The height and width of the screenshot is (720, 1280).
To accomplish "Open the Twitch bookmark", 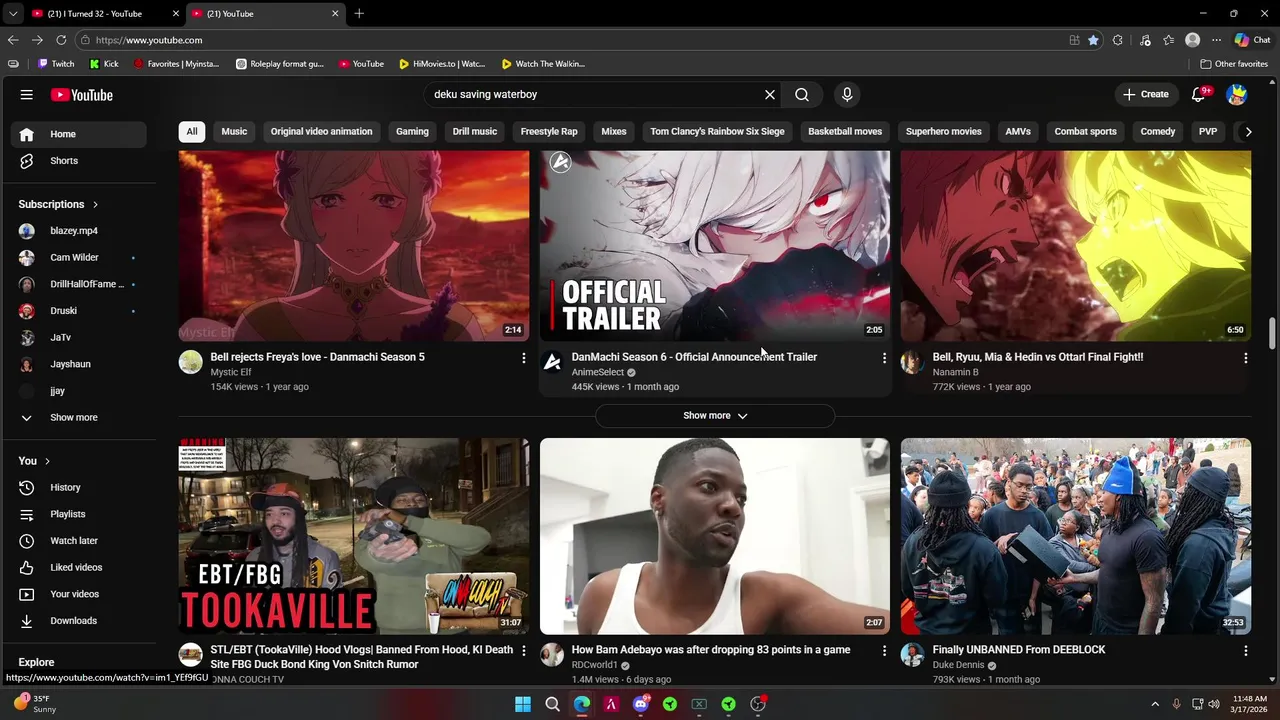I will point(56,64).
